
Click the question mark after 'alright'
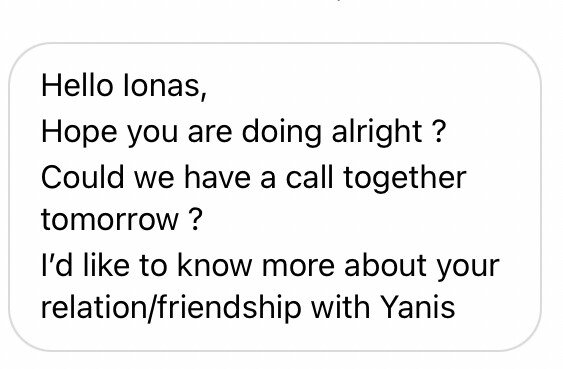439,131
